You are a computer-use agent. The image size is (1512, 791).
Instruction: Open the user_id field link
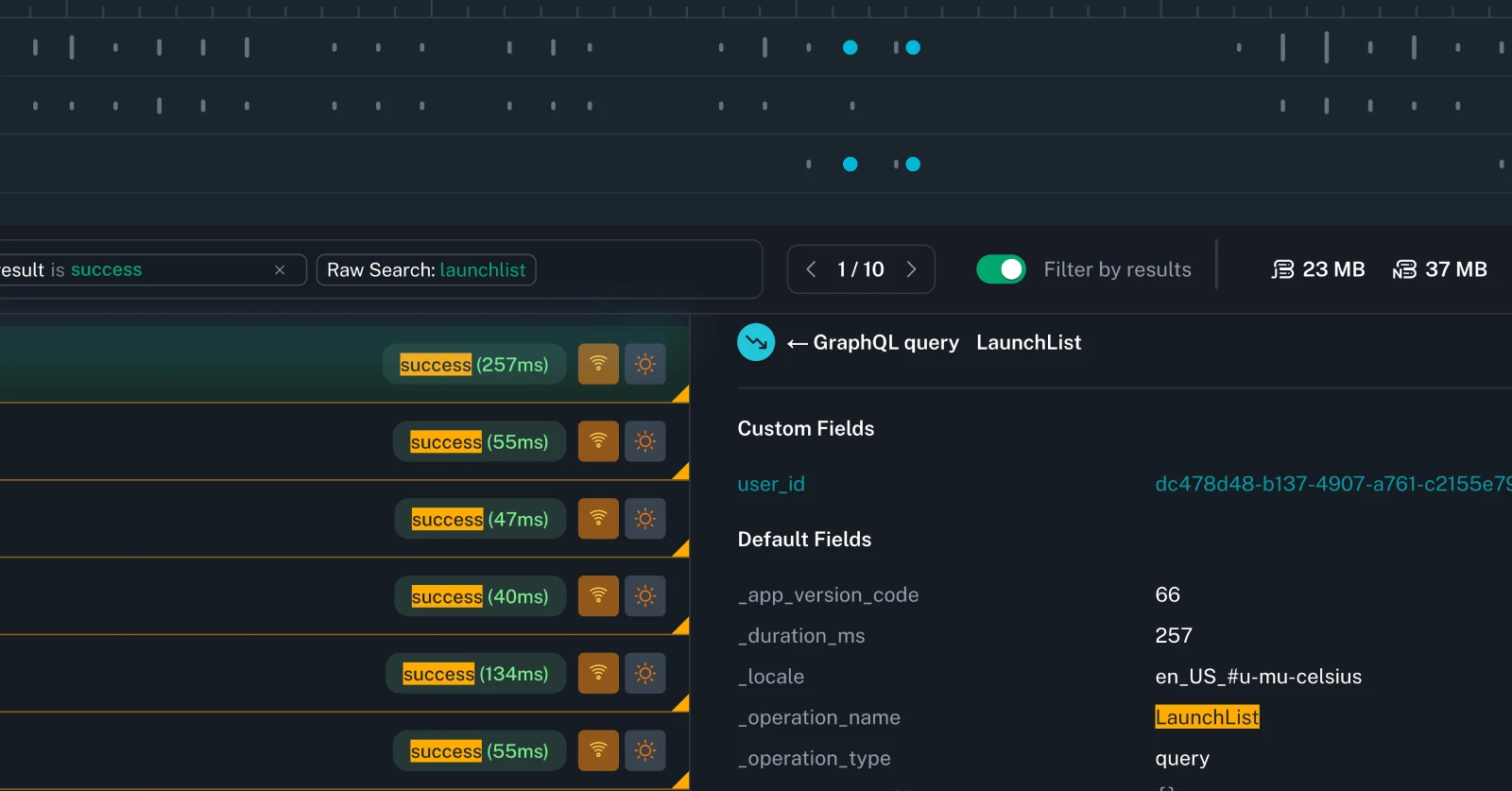point(771,484)
